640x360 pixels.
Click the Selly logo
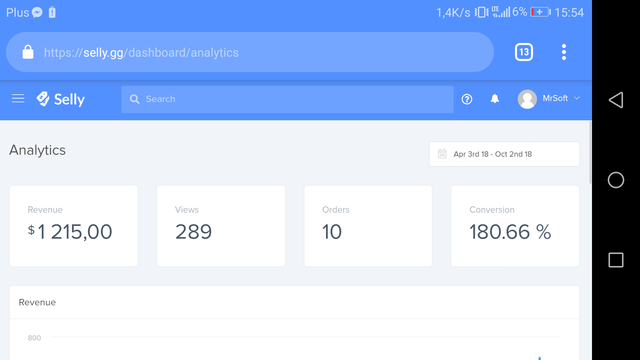(x=60, y=99)
